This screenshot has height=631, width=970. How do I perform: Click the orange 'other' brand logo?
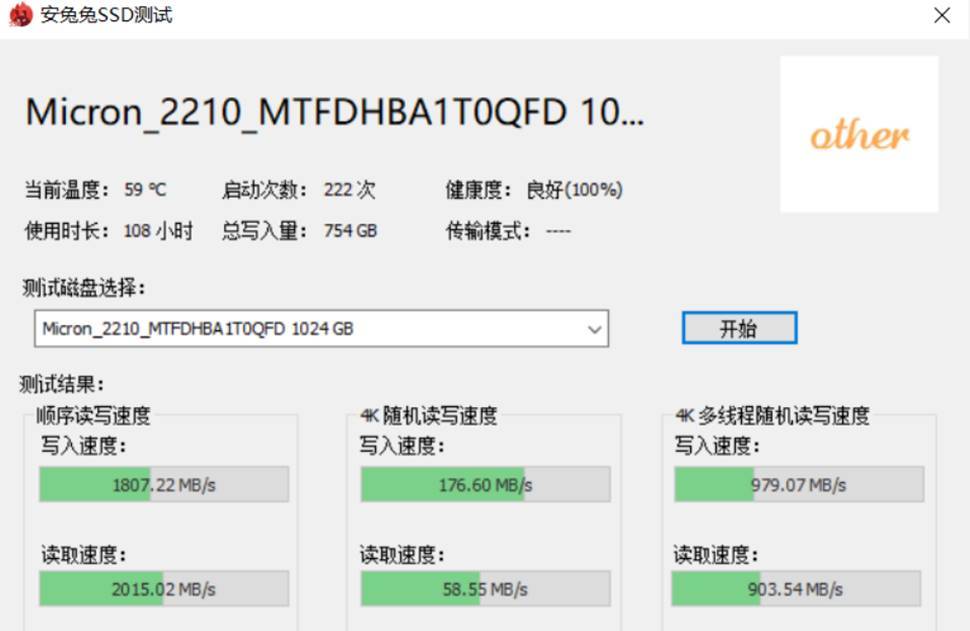tap(859, 134)
